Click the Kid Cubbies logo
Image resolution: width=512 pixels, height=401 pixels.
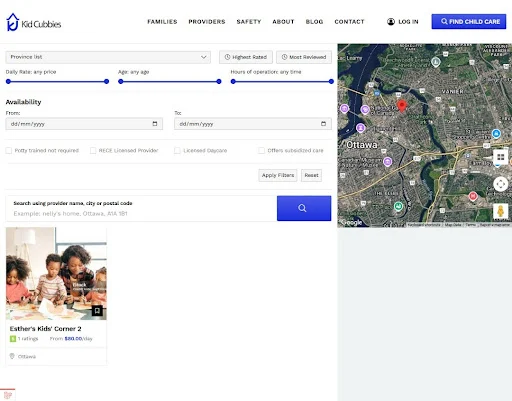coord(34,22)
